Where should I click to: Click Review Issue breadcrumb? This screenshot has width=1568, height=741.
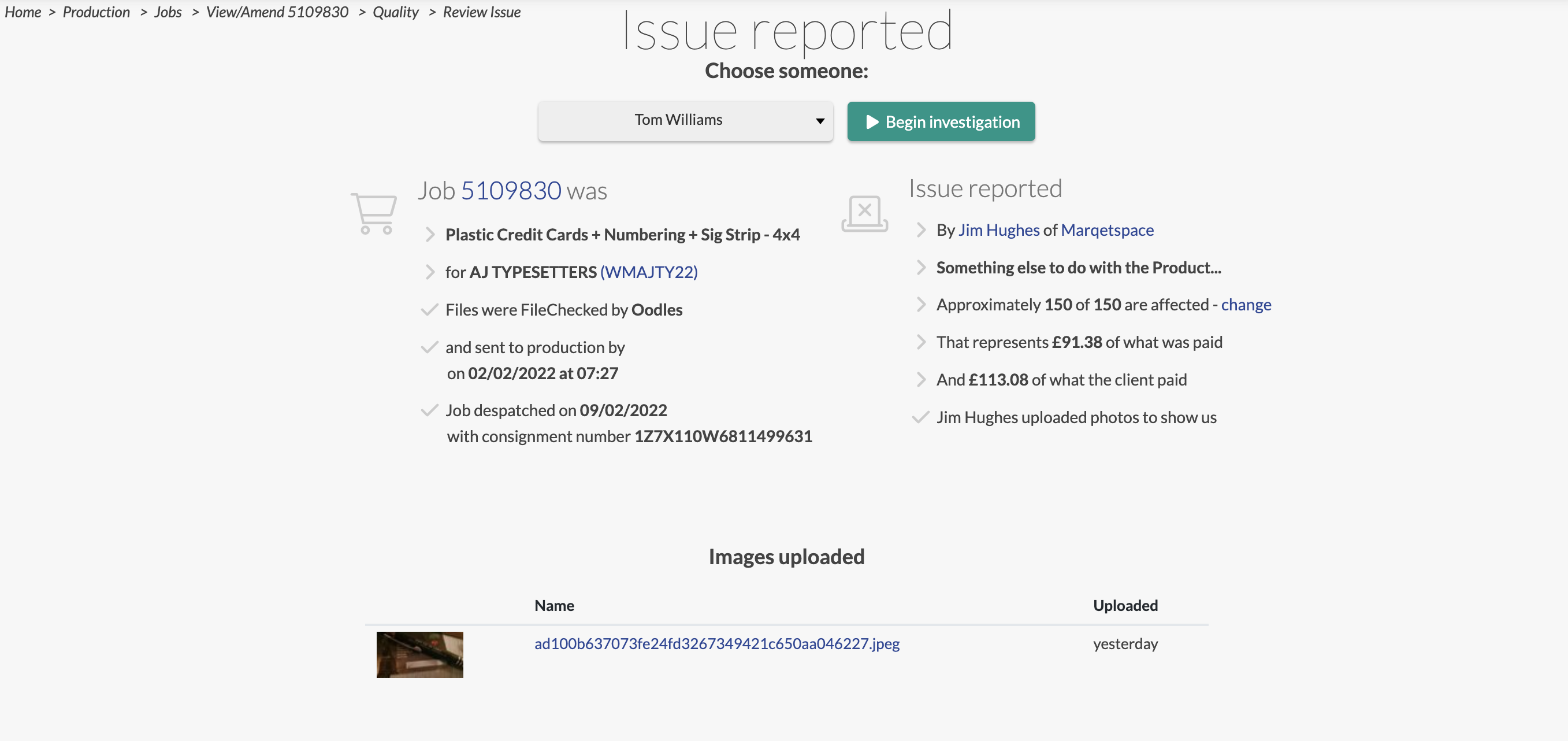(482, 12)
